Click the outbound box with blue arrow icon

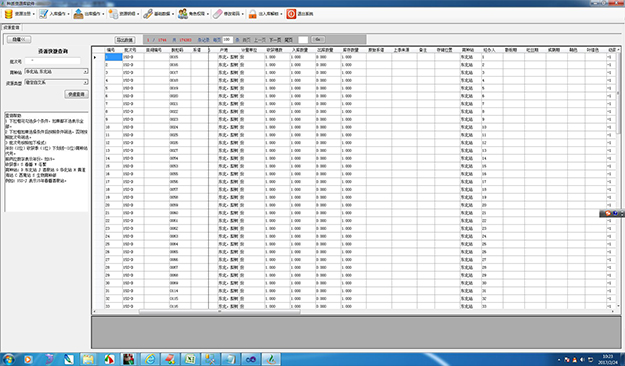point(78,14)
